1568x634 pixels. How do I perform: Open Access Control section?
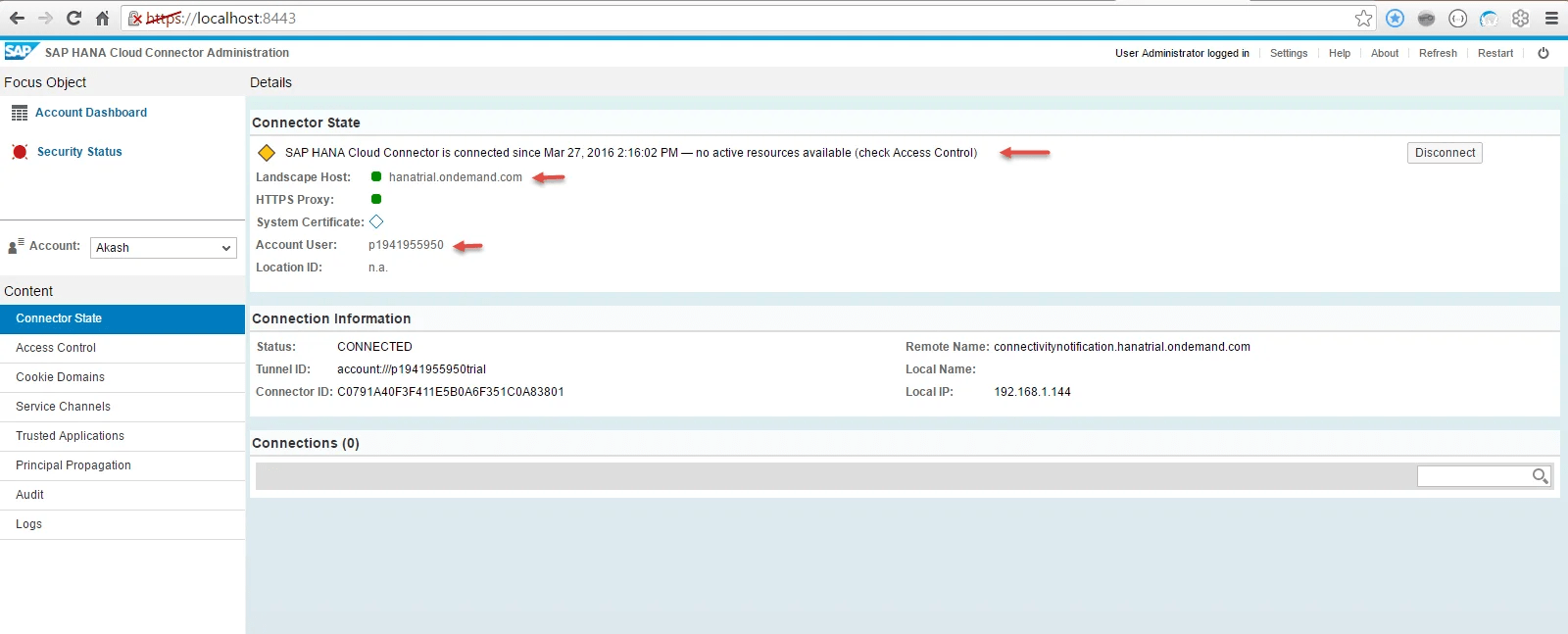coord(122,348)
